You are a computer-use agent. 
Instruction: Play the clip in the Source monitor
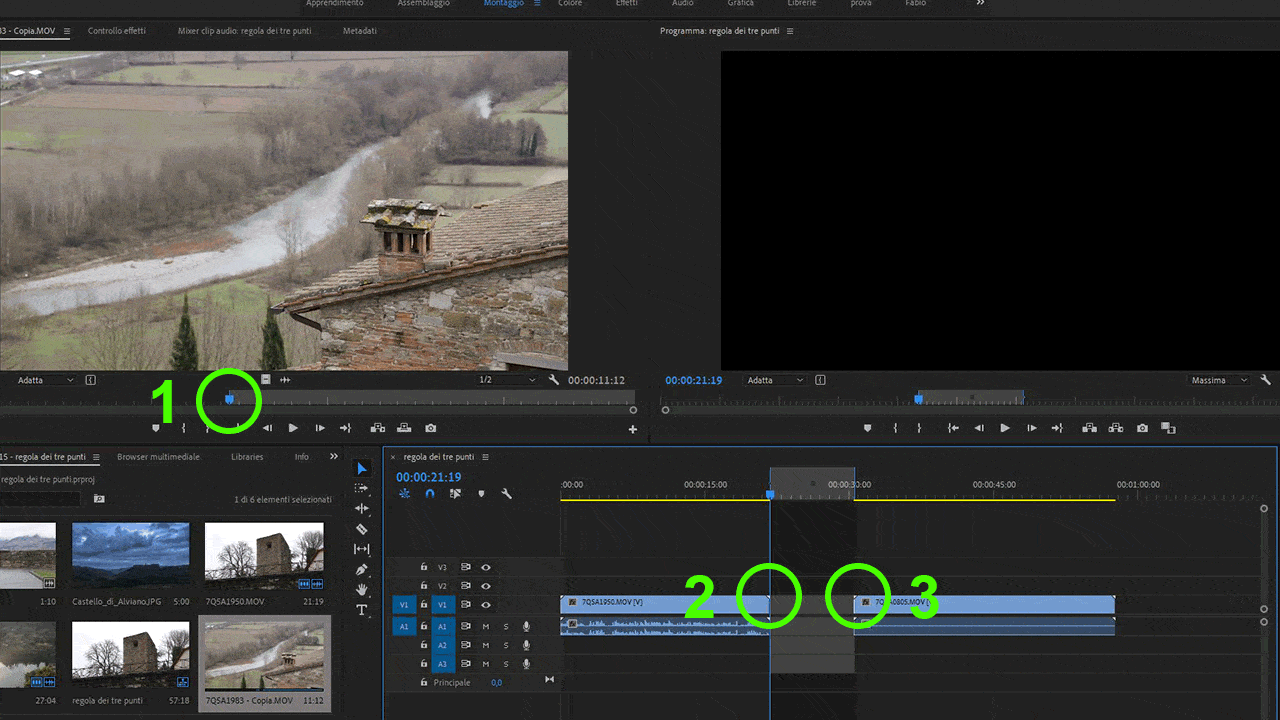pyautogui.click(x=292, y=427)
